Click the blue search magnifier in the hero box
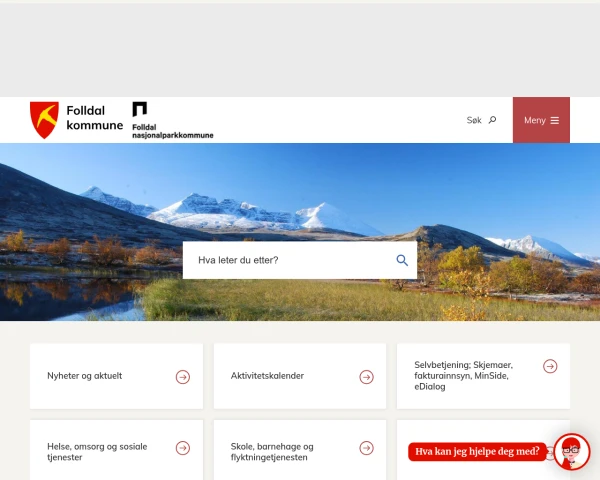The height and width of the screenshot is (480, 600). coord(402,260)
